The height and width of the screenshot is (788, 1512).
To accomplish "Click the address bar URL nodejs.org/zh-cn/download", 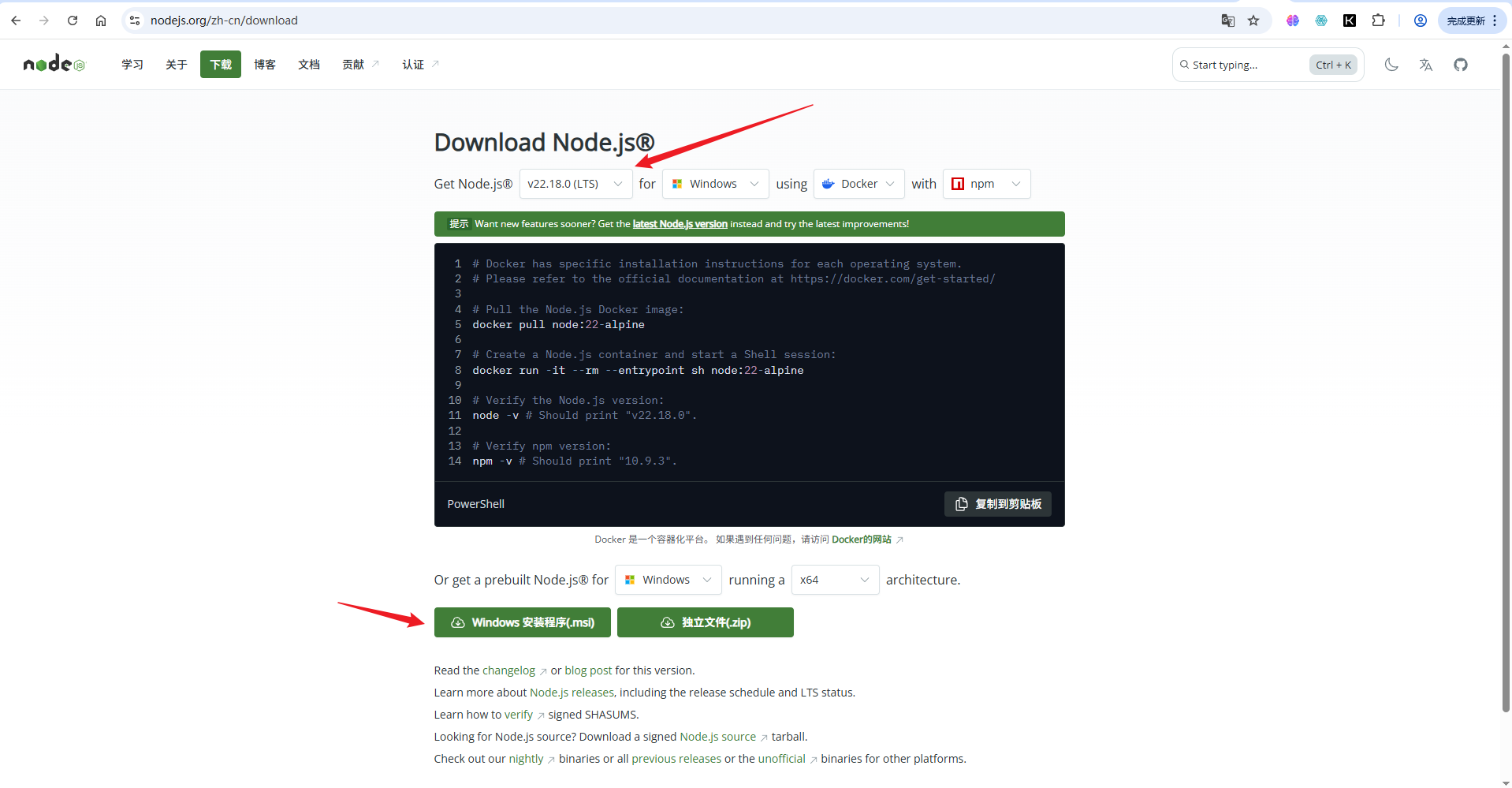I will [224, 21].
